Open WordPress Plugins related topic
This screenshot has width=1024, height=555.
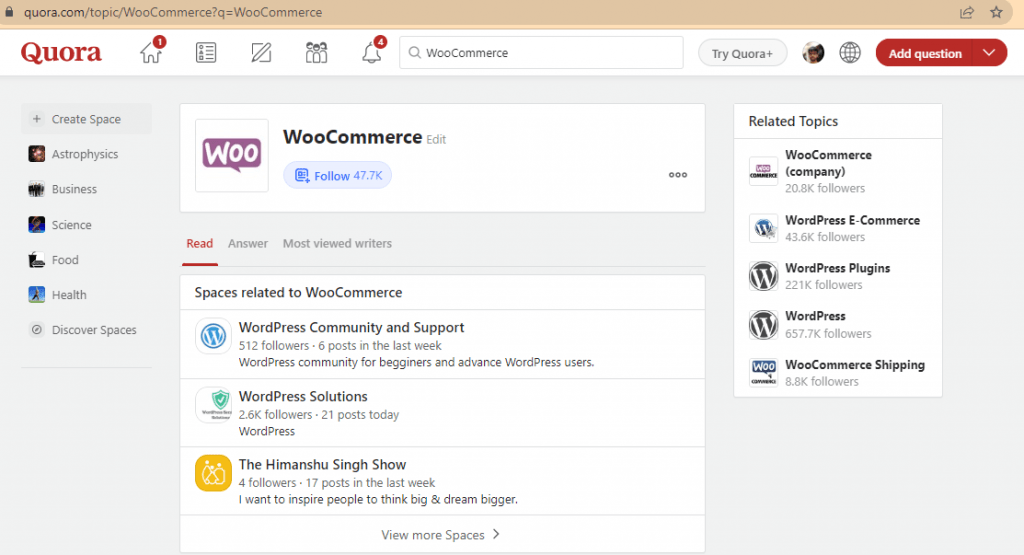click(837, 268)
